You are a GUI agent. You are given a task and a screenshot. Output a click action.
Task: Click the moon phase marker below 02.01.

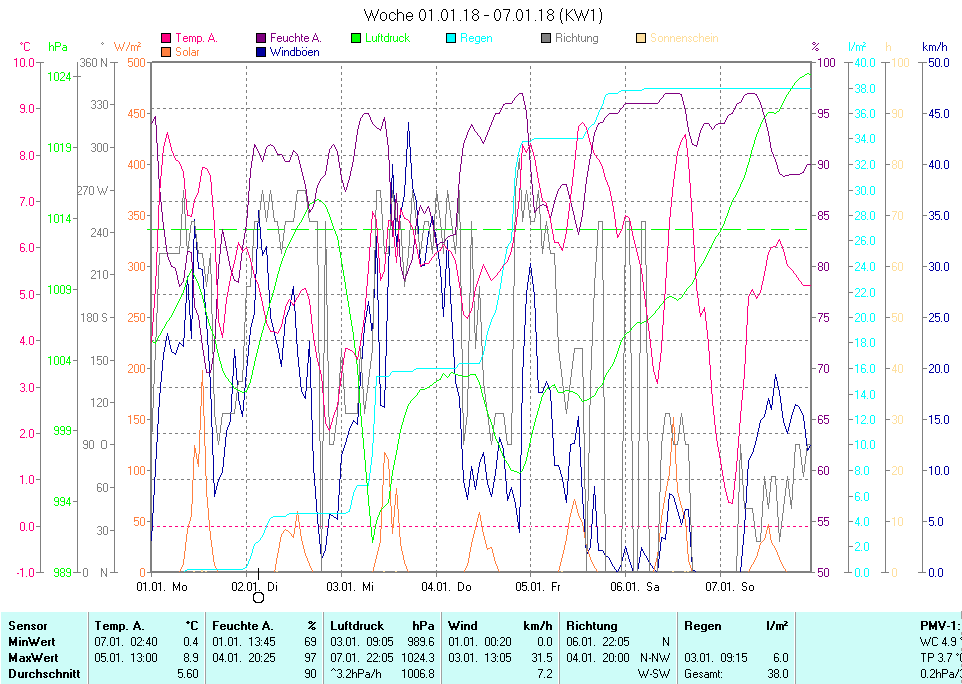click(x=258, y=598)
